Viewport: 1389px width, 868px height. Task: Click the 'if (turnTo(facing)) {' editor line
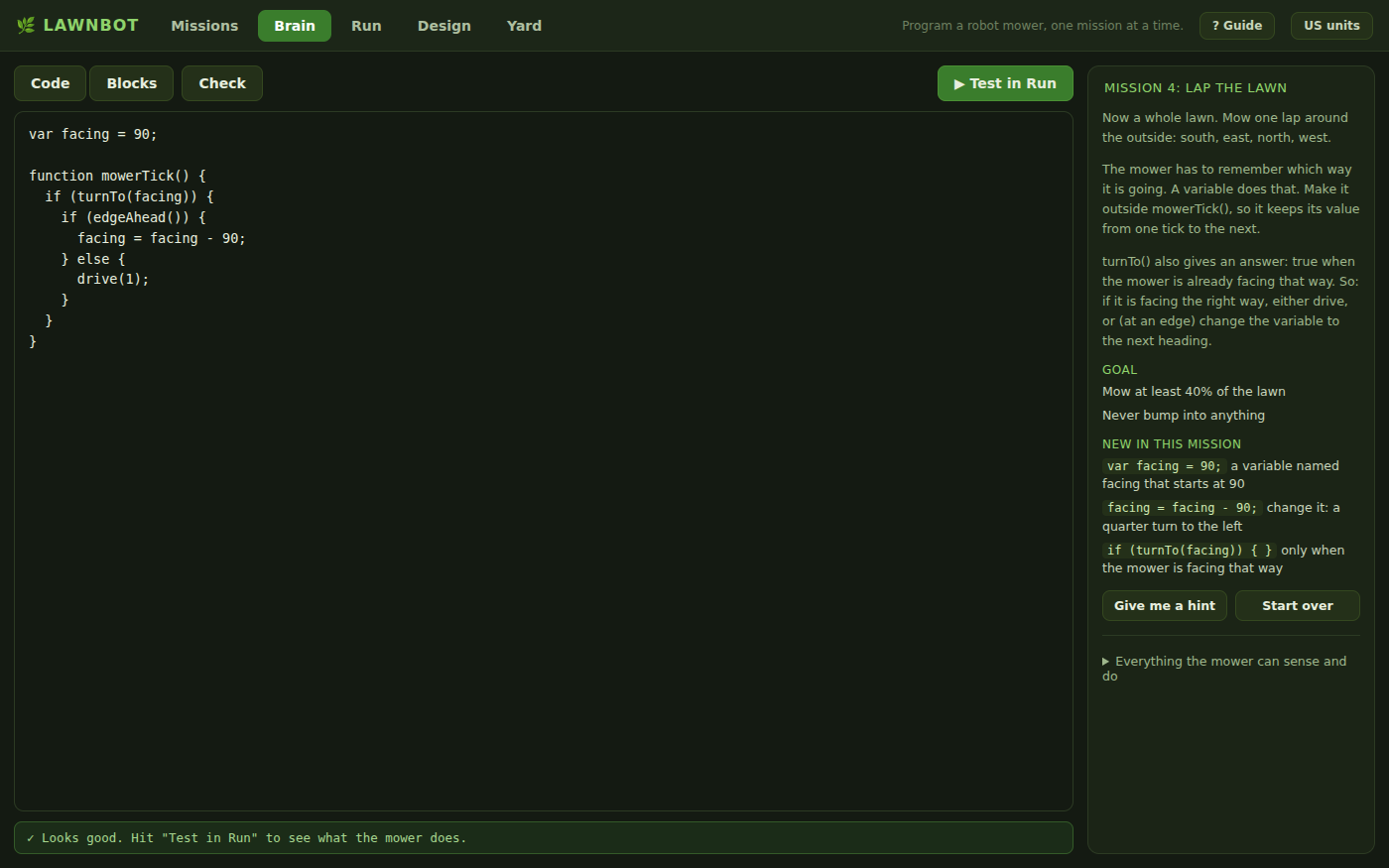[x=129, y=196]
